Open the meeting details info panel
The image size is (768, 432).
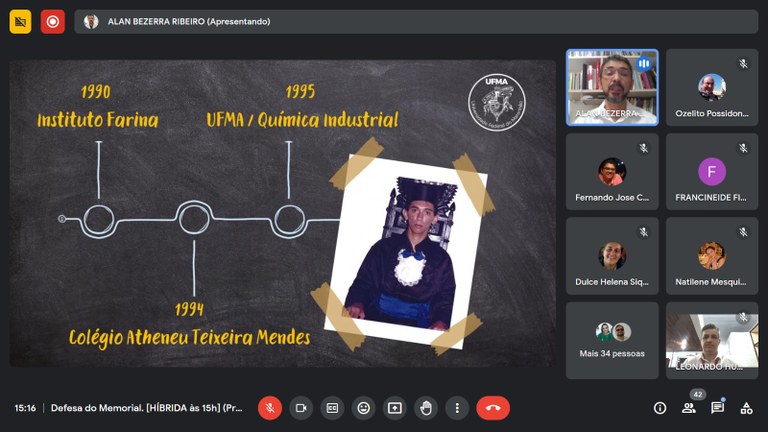coord(660,408)
